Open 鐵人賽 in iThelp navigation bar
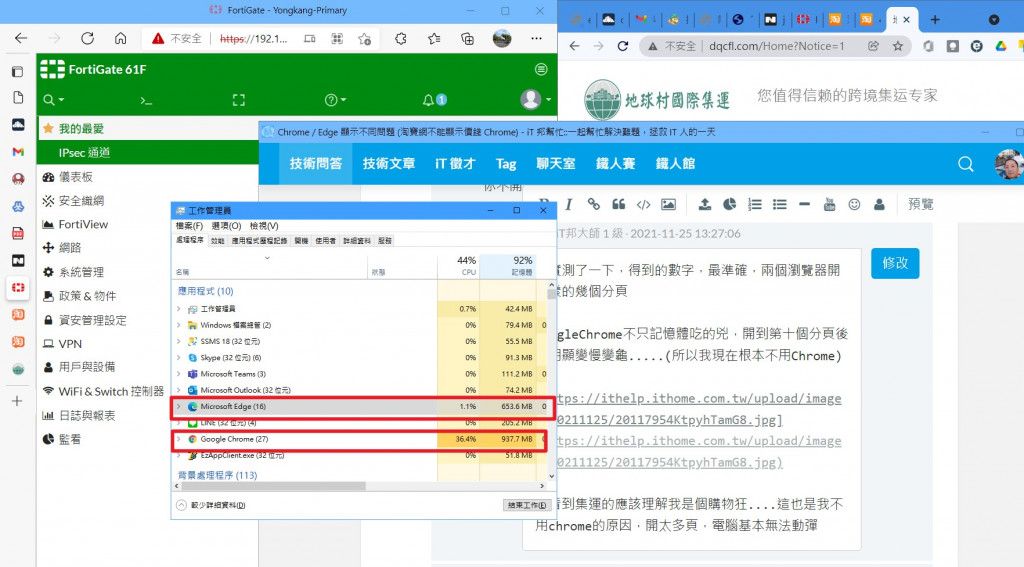Screen dimensions: 1024x567 (x=616, y=164)
